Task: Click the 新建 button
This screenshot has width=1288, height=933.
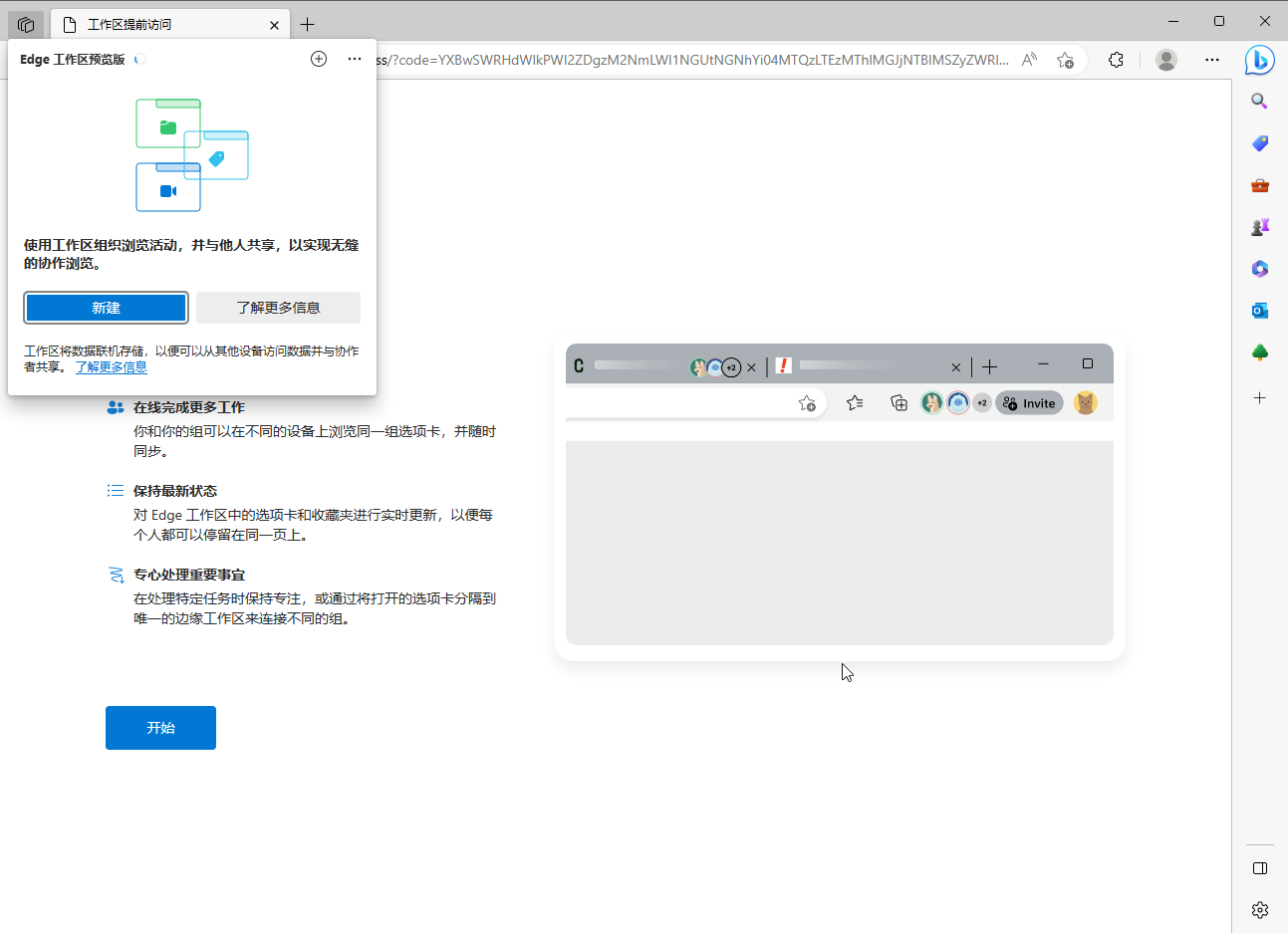Action: tap(106, 308)
